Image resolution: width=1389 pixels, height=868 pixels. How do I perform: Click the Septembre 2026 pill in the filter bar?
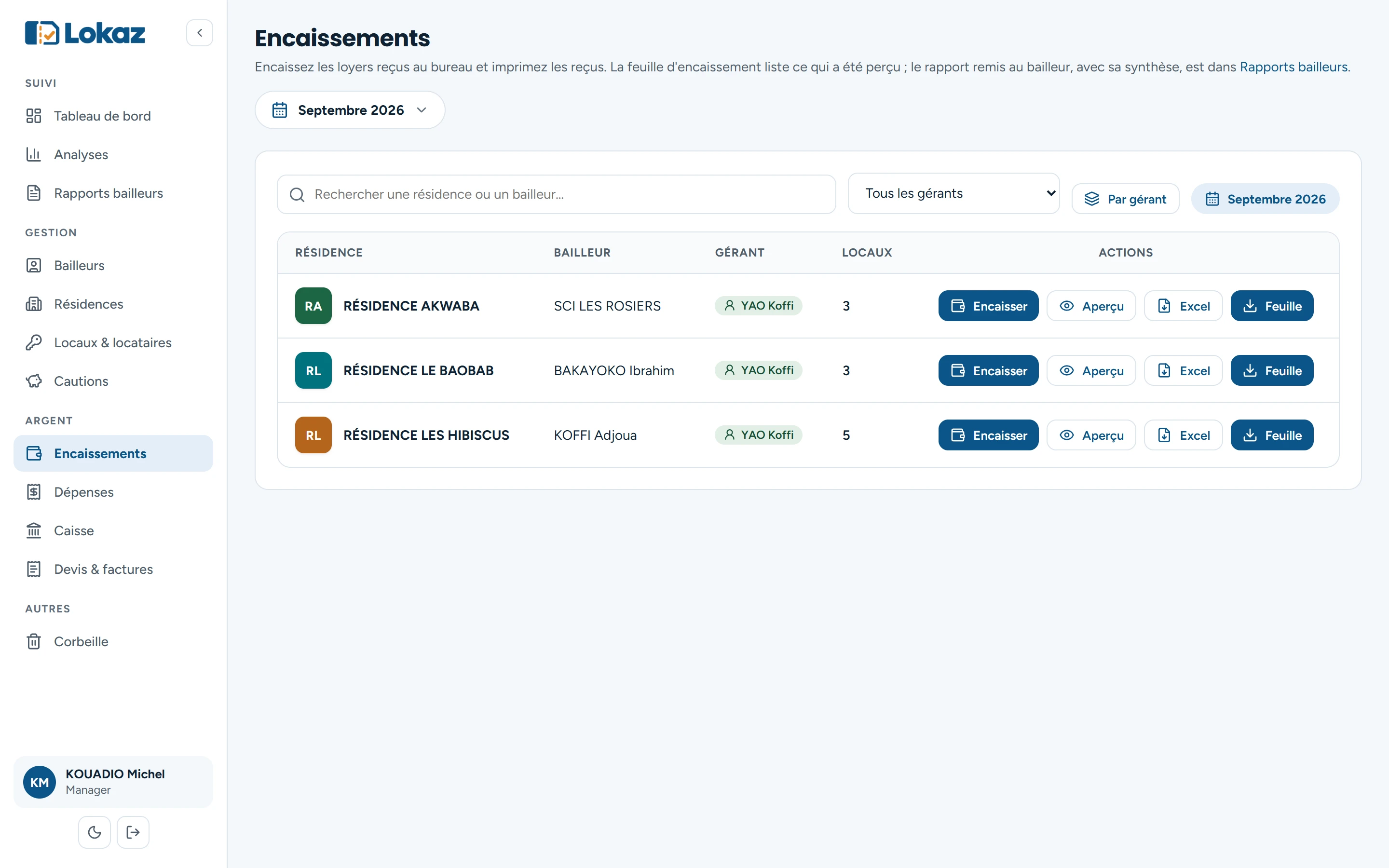(x=1265, y=199)
